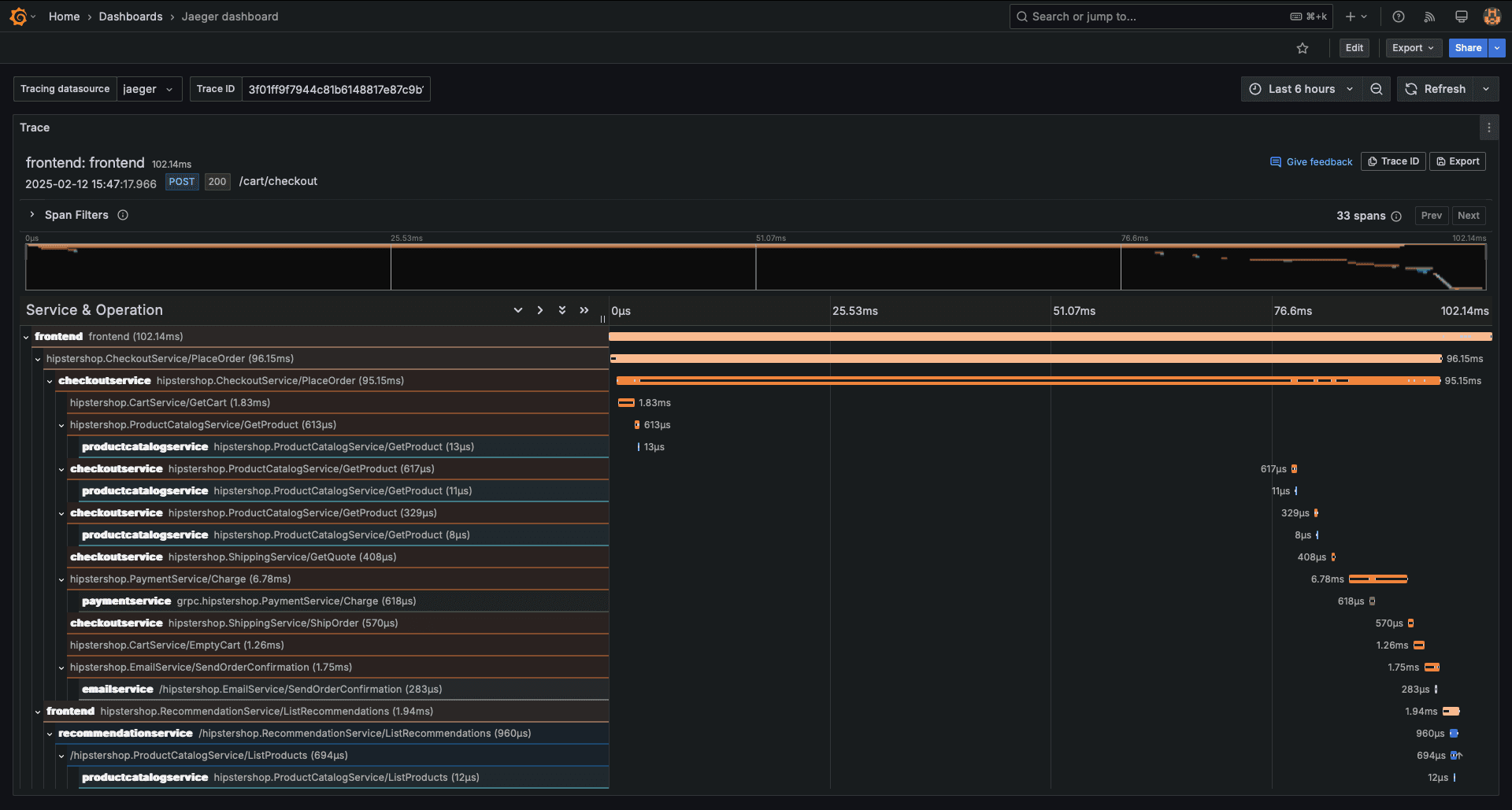Collapse one level chevron right icon
1512x810 pixels.
click(x=540, y=310)
